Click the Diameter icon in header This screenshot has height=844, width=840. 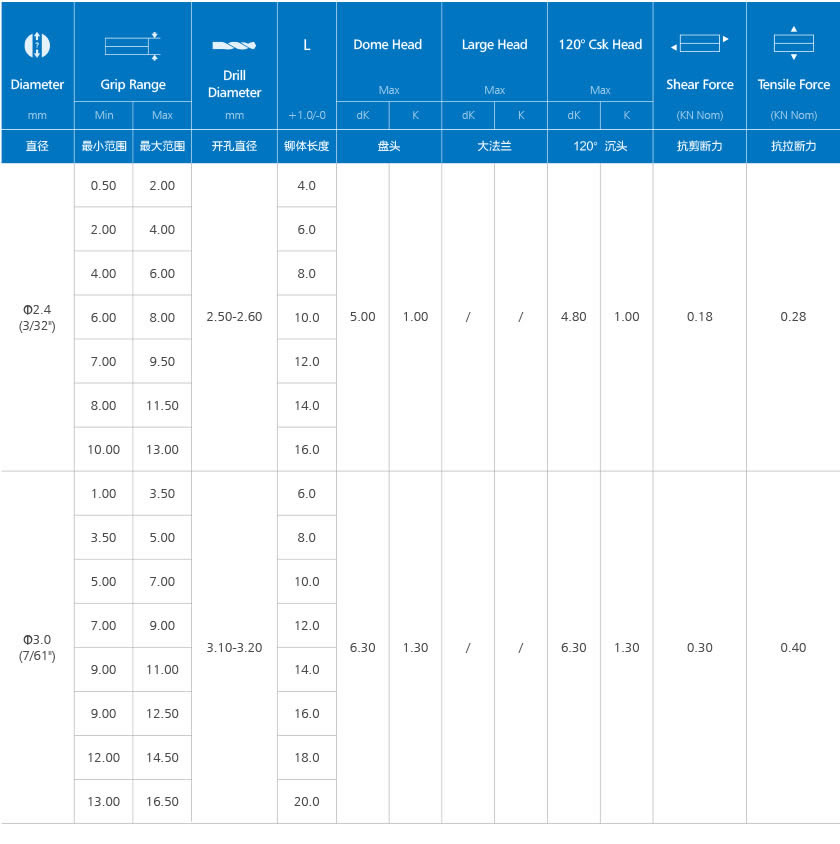pyautogui.click(x=37, y=45)
